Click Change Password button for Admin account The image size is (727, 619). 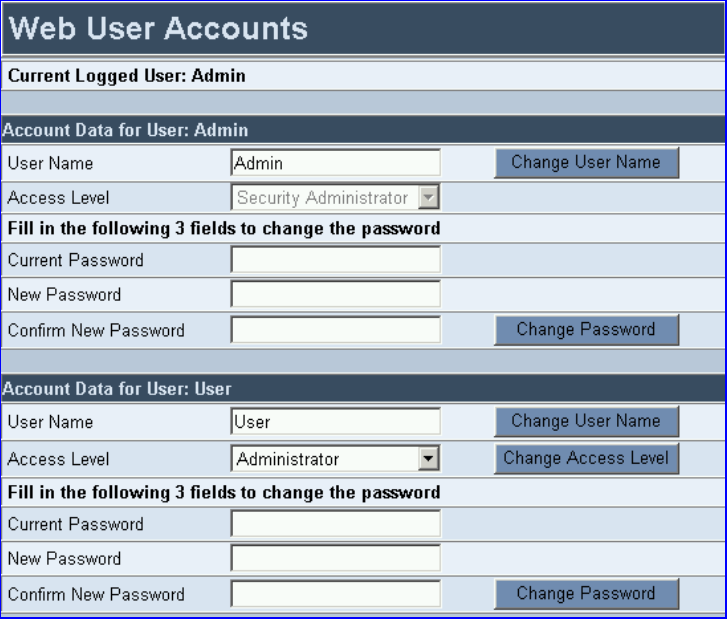[587, 330]
